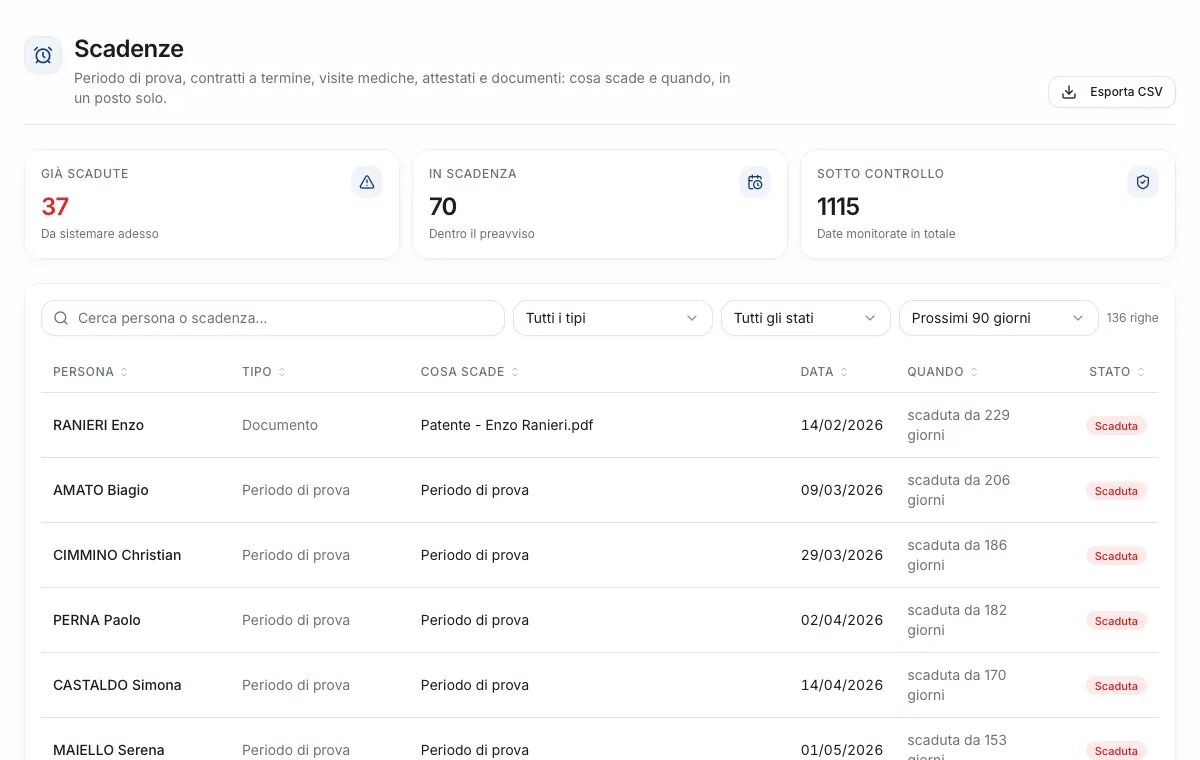The image size is (1200, 760).
Task: Click the magnifier icon in the search field
Action: coord(61,318)
